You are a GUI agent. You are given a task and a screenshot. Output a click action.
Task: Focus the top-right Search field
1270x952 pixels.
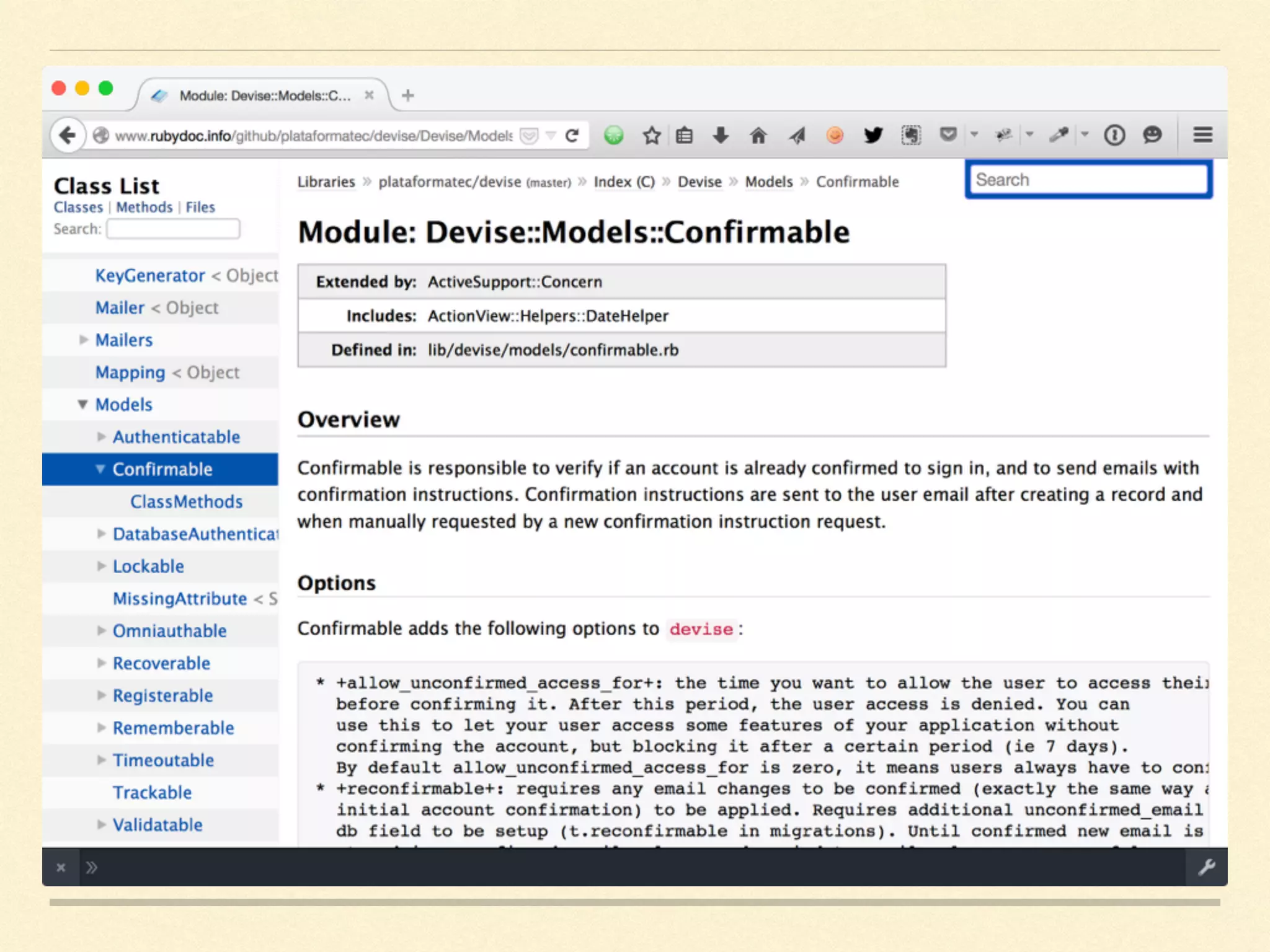click(x=1088, y=180)
